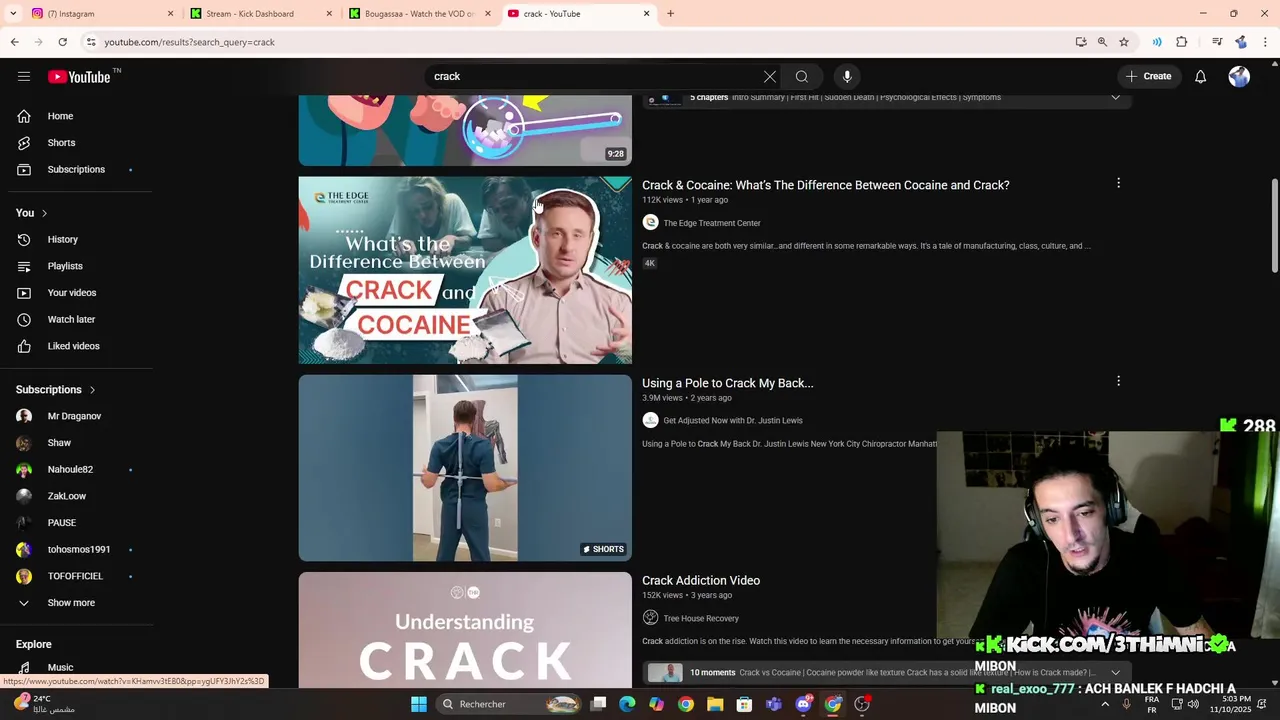This screenshot has height=720, width=1280.
Task: Open Discord from the taskbar
Action: (x=803, y=704)
